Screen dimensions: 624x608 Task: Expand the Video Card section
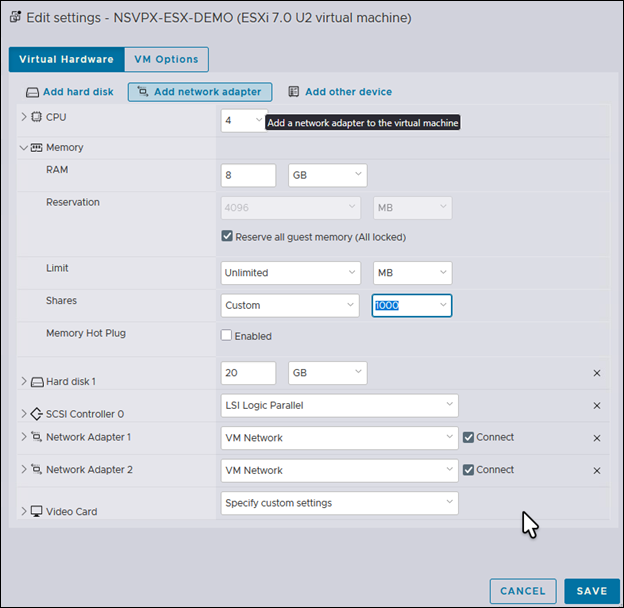[24, 511]
